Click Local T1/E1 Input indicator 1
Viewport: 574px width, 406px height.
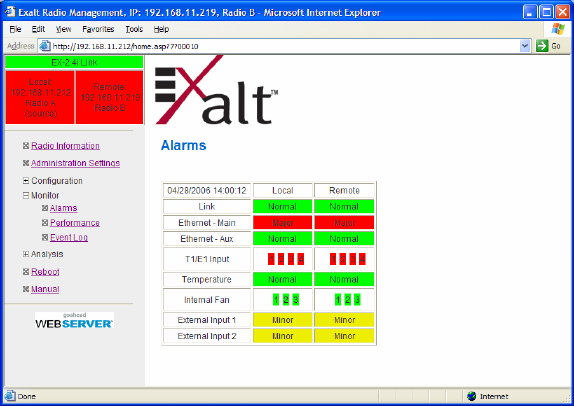[x=271, y=259]
